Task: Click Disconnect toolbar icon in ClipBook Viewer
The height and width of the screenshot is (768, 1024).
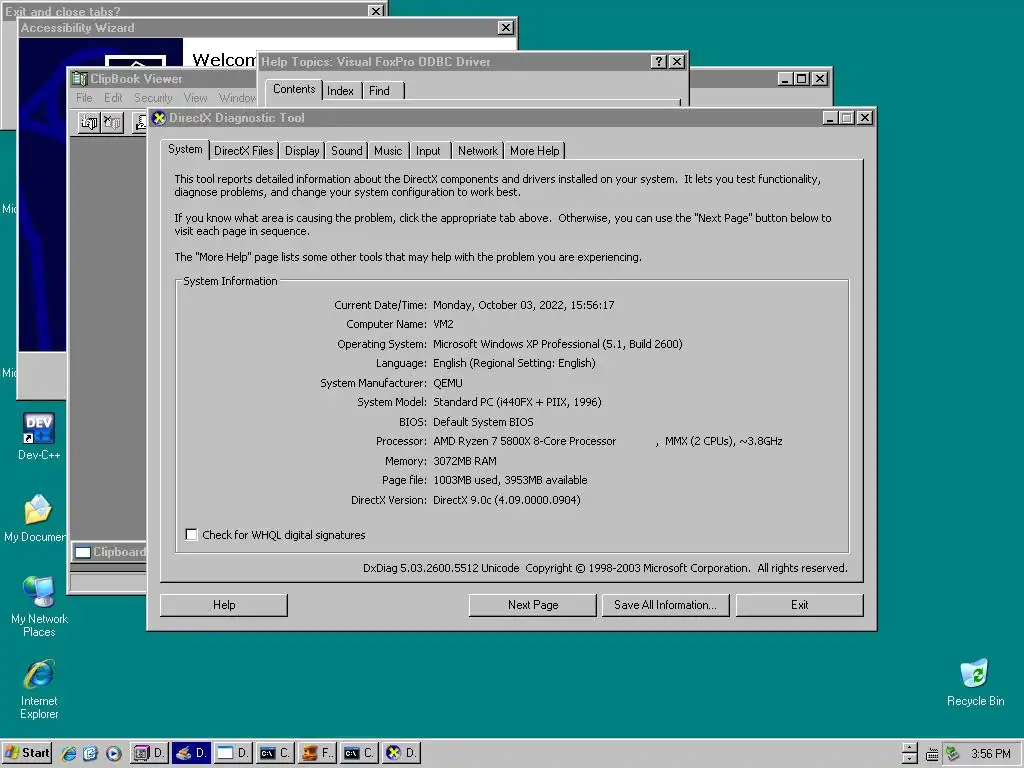Action: (112, 122)
